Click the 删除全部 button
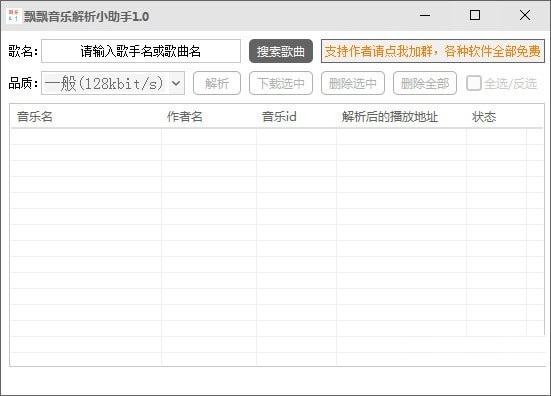 pyautogui.click(x=425, y=83)
